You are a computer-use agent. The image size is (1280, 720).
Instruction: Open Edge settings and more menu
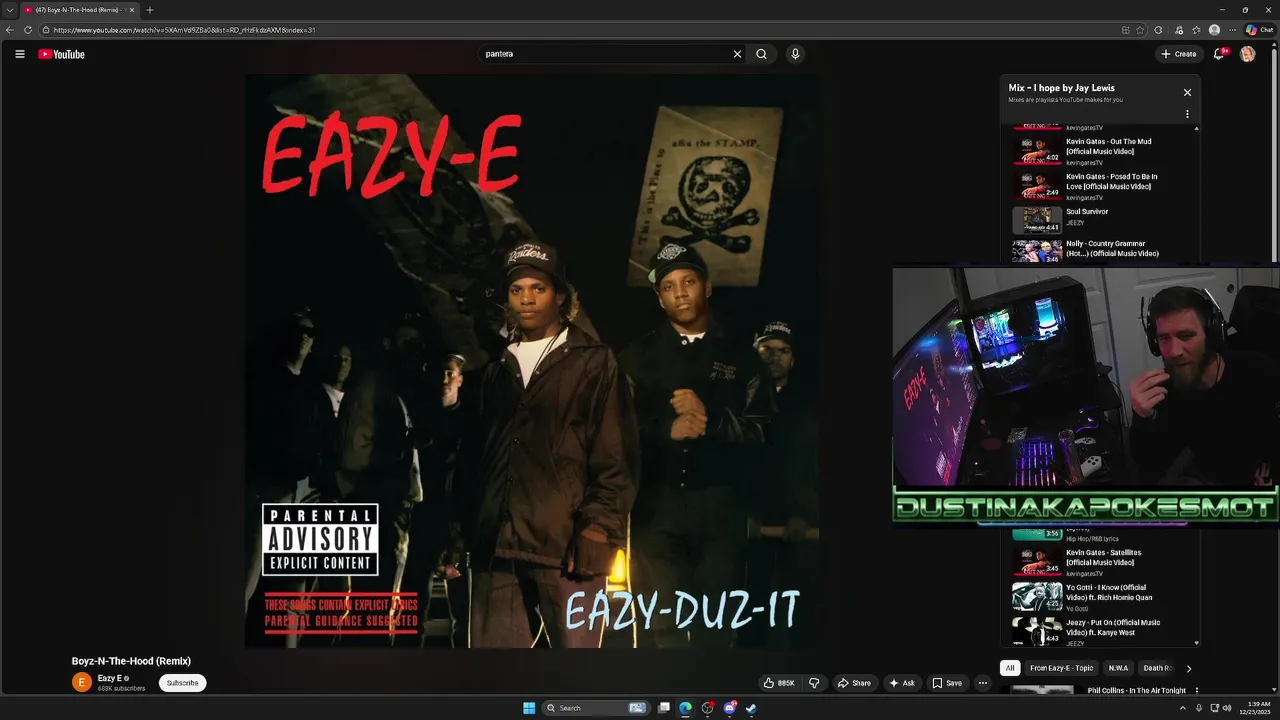coord(1232,30)
